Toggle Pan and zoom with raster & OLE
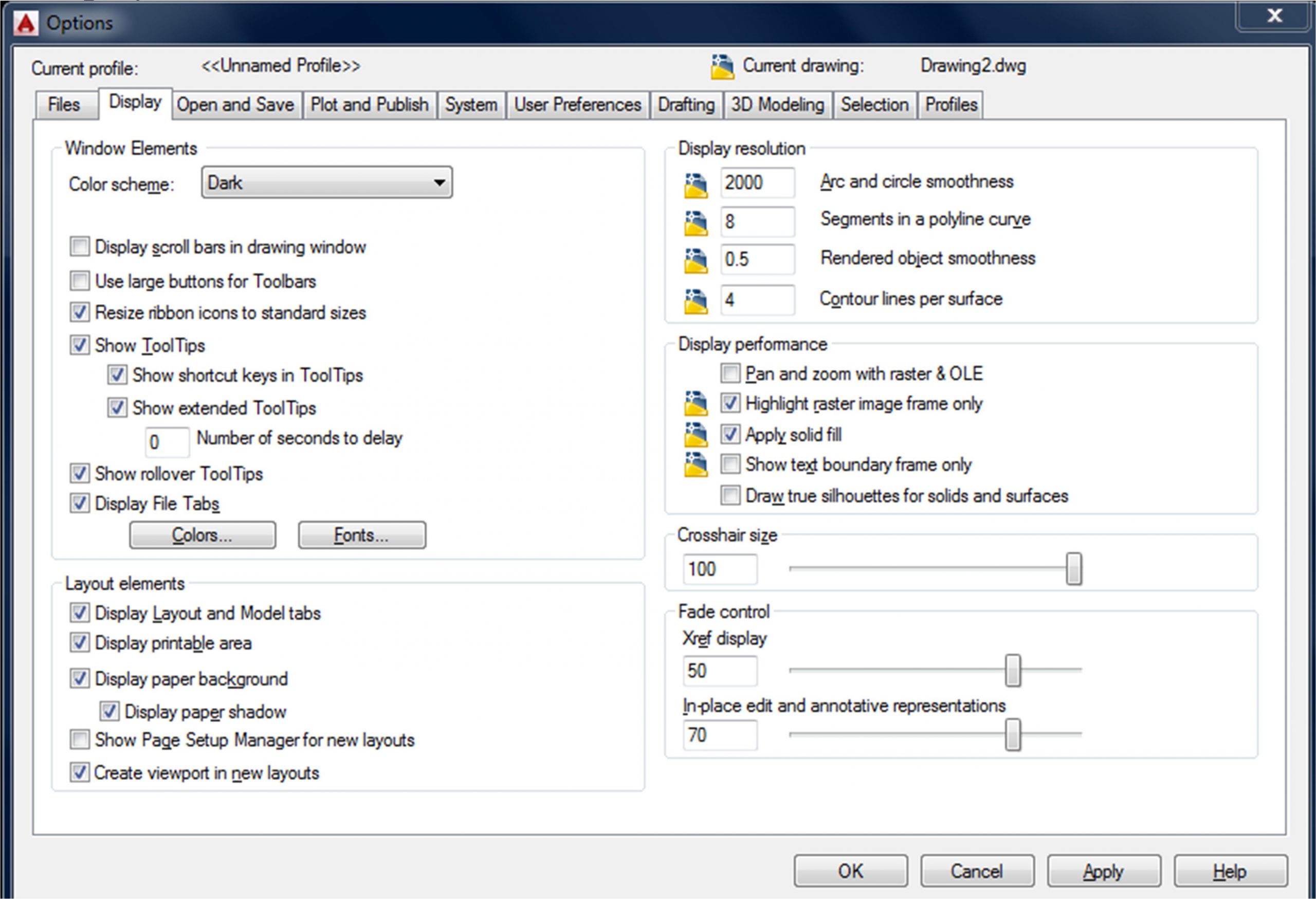This screenshot has width=1316, height=899. tap(730, 373)
